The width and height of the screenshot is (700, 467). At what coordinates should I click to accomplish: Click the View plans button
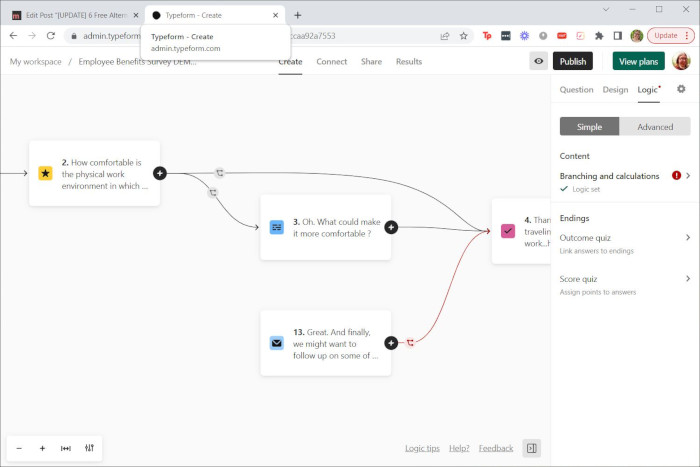tap(638, 61)
